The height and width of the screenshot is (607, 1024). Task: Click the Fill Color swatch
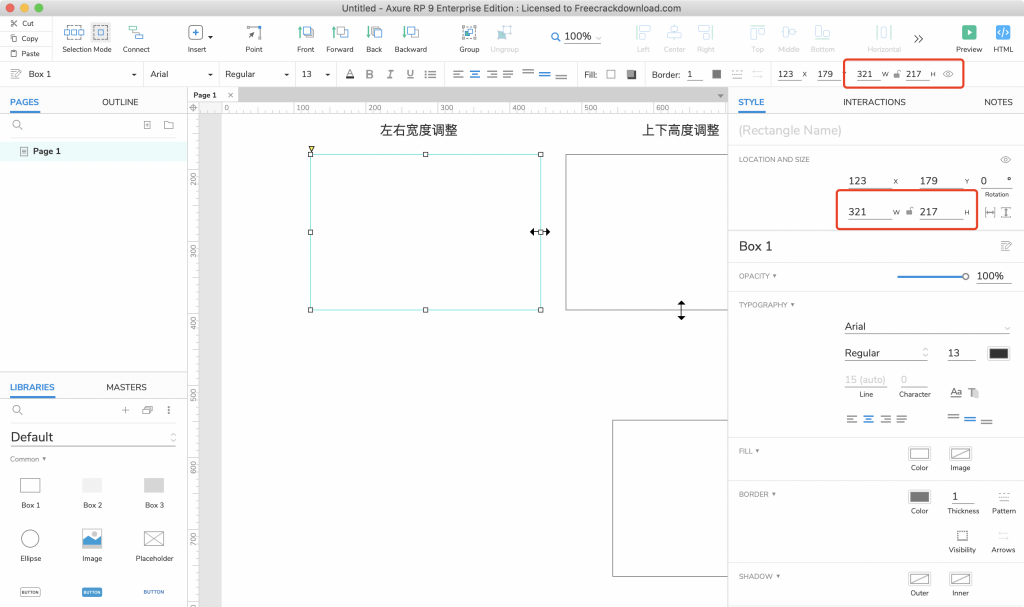[x=919, y=454]
